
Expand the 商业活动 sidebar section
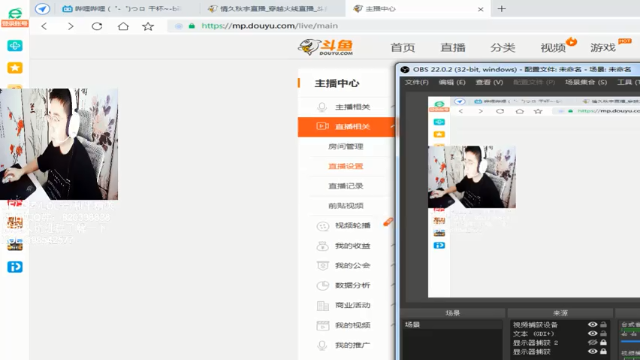point(393,305)
